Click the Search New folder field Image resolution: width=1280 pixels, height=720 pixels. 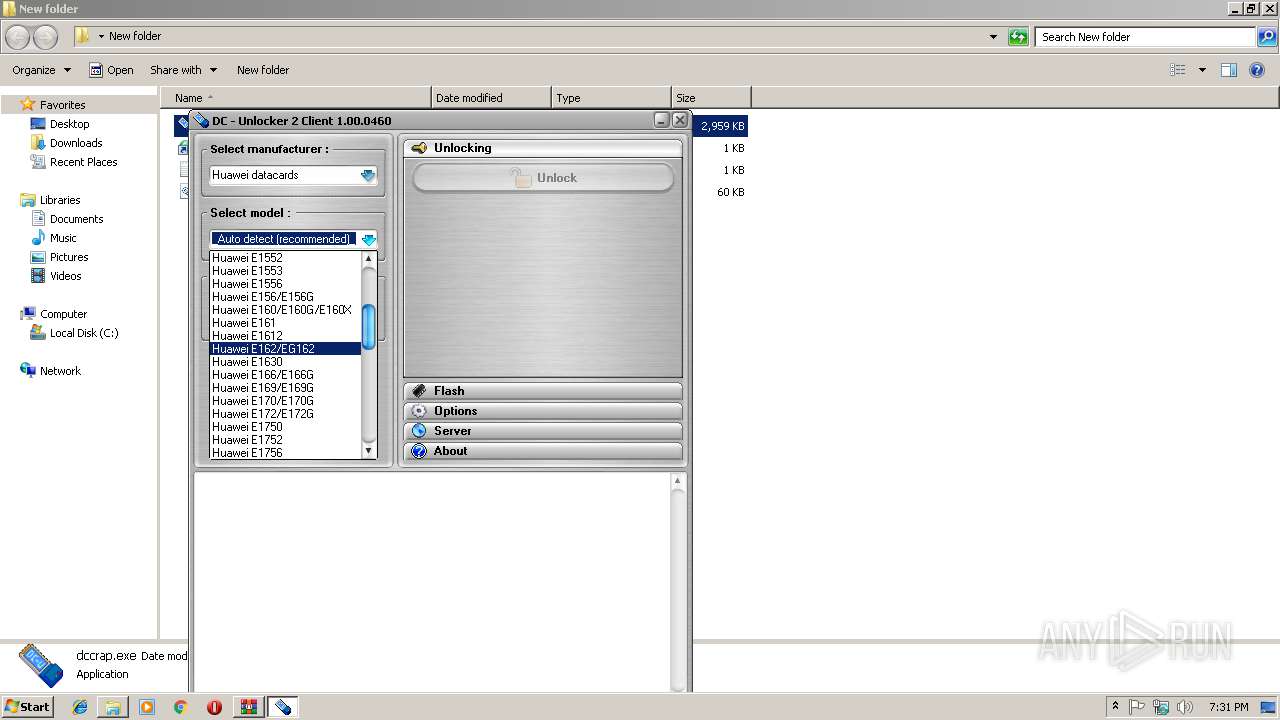(1146, 37)
